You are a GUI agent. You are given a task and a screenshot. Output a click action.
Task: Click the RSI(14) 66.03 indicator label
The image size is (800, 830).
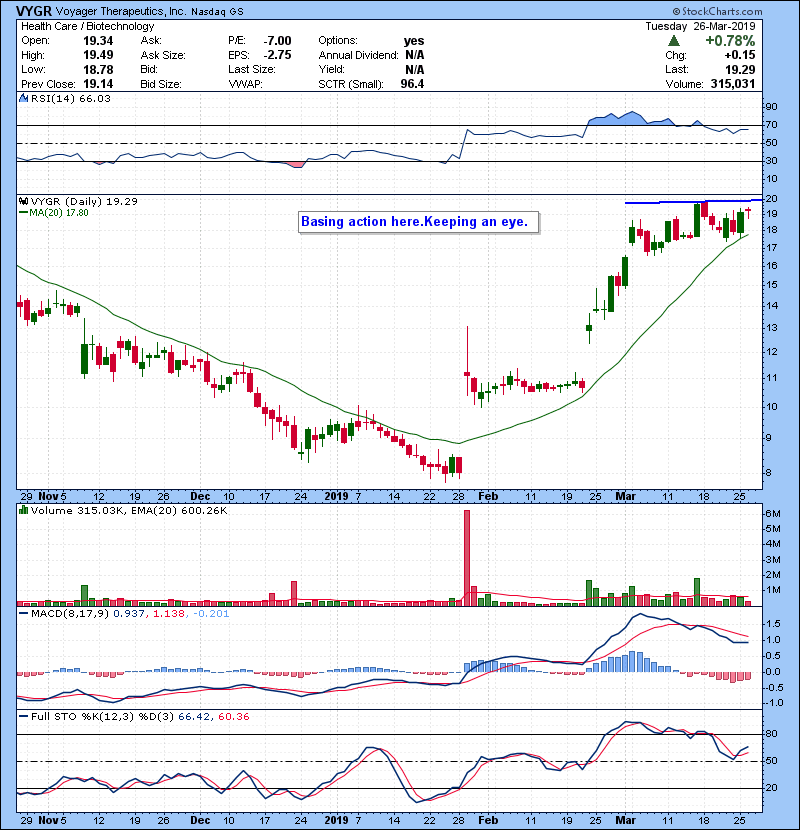click(x=70, y=98)
